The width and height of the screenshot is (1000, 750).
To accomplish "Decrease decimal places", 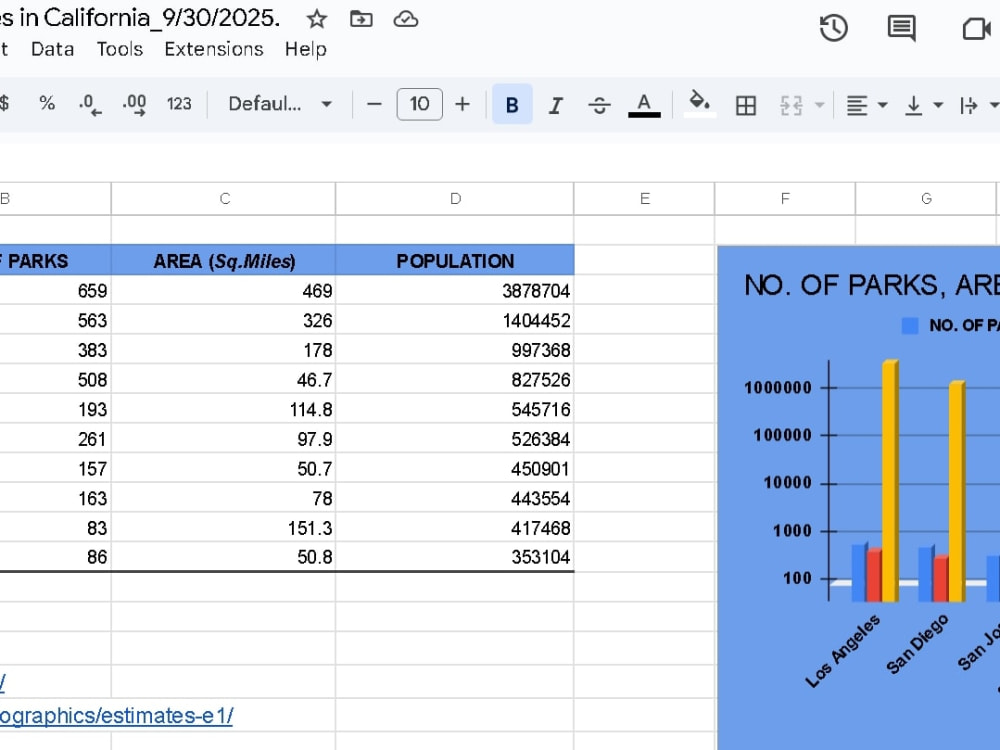I will click(x=89, y=104).
